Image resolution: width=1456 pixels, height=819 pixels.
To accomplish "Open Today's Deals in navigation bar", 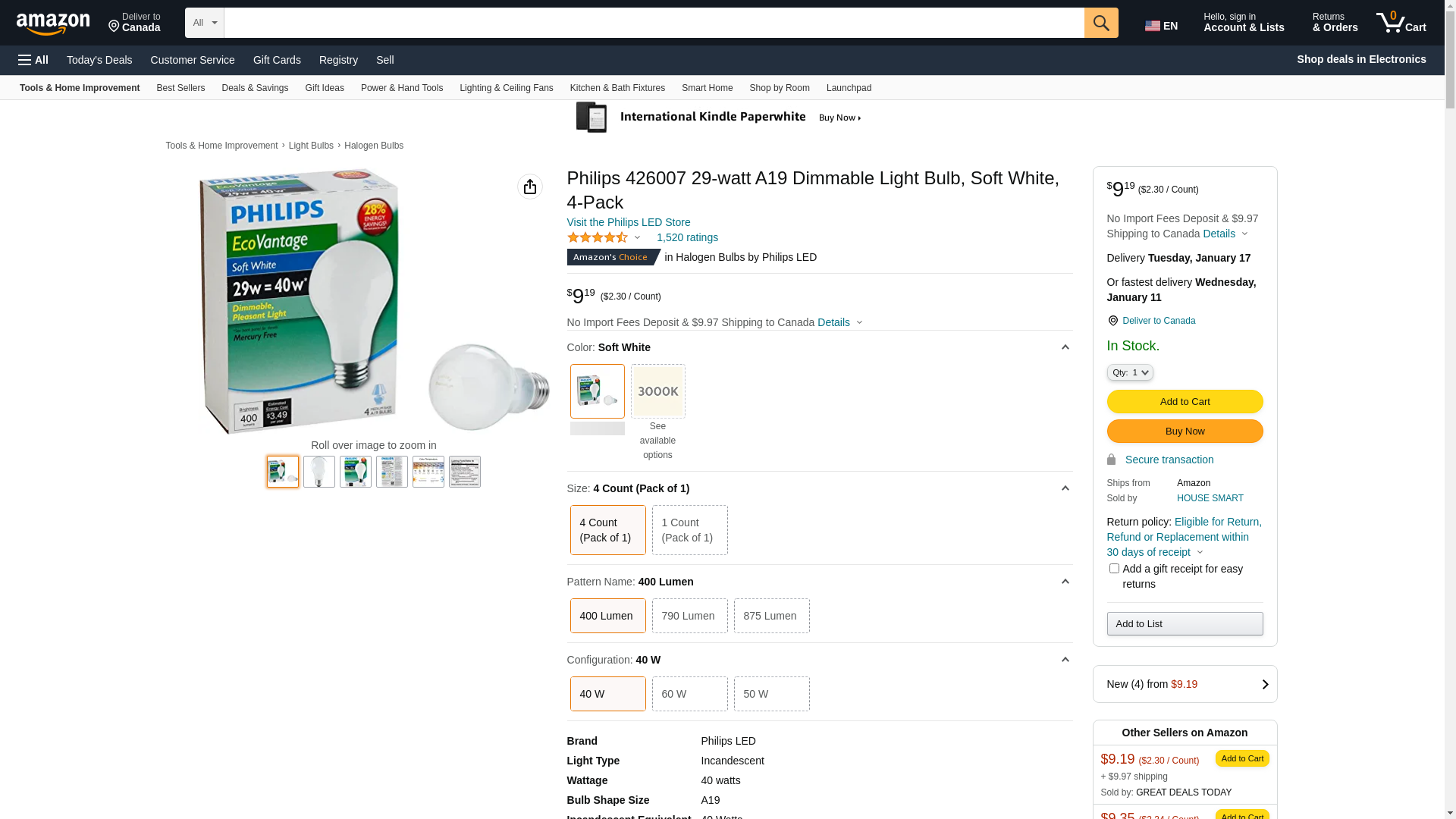I will point(99,60).
